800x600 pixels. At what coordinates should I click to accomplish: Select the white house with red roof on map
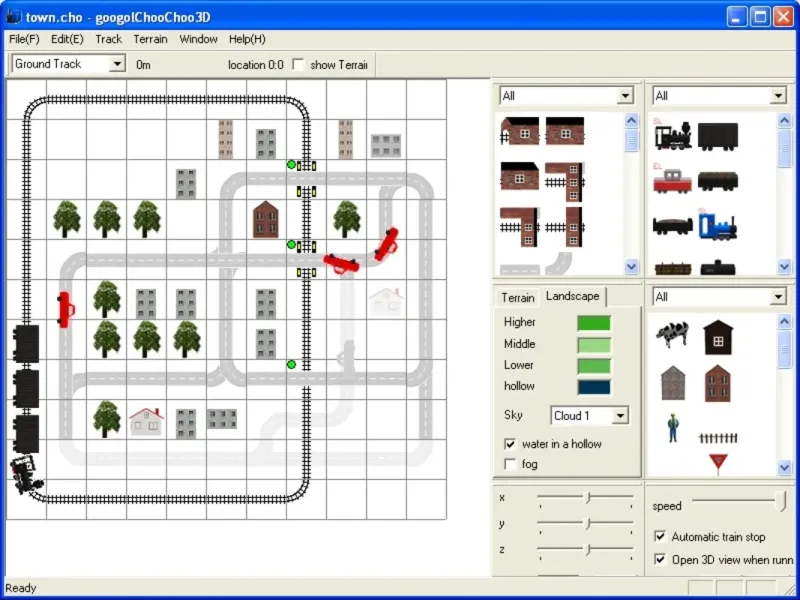click(x=146, y=421)
